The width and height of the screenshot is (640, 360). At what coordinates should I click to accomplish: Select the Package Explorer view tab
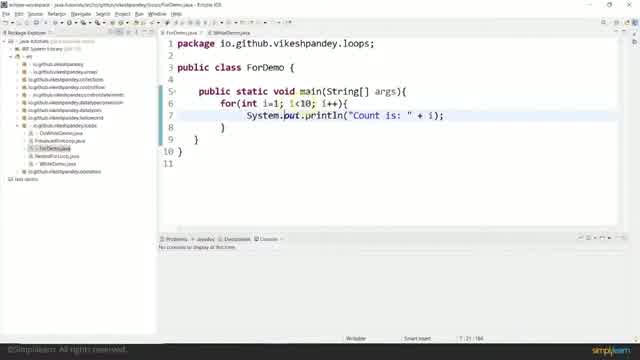26,33
